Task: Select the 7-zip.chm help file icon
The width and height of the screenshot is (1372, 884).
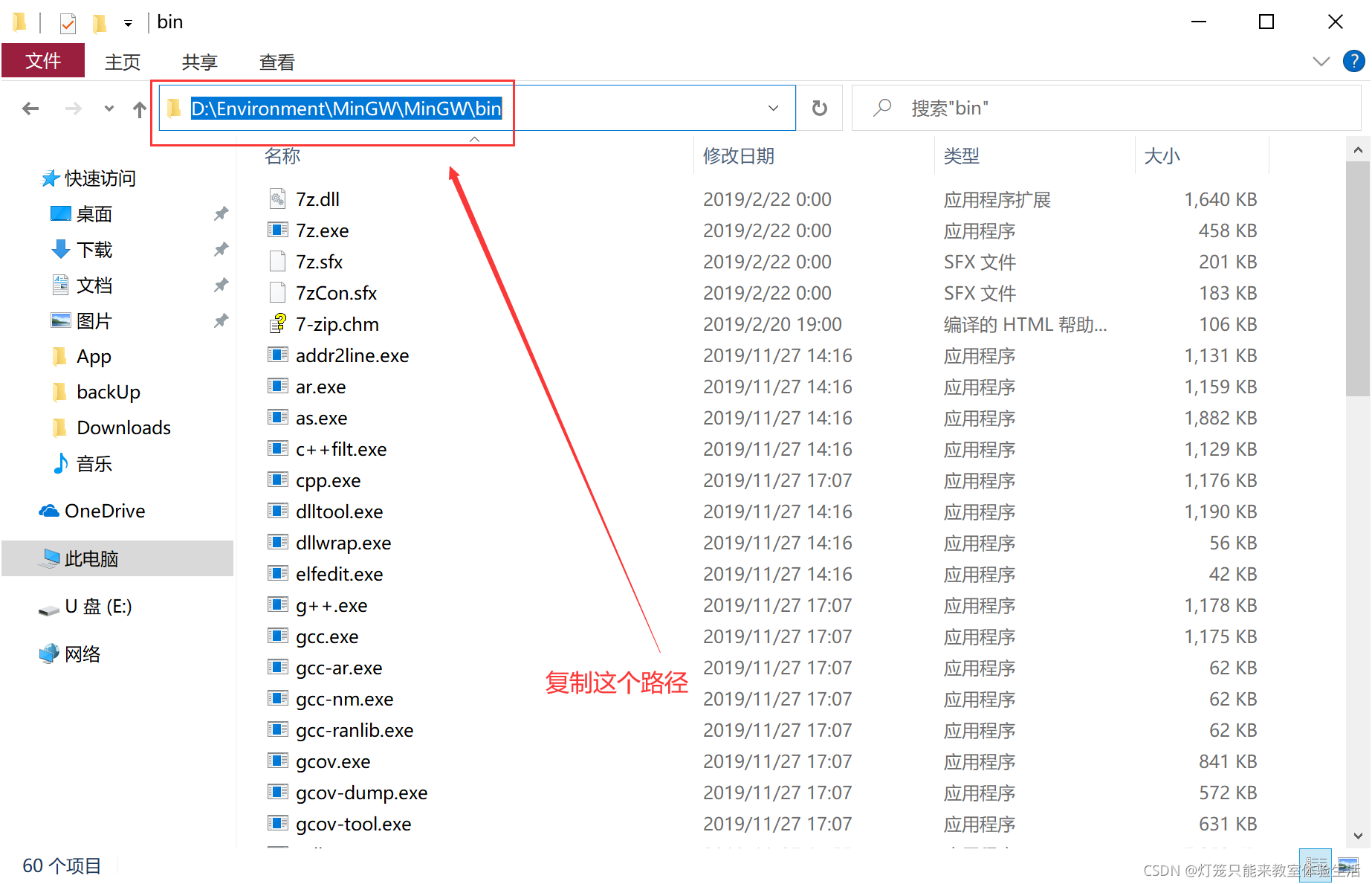Action: (x=277, y=324)
